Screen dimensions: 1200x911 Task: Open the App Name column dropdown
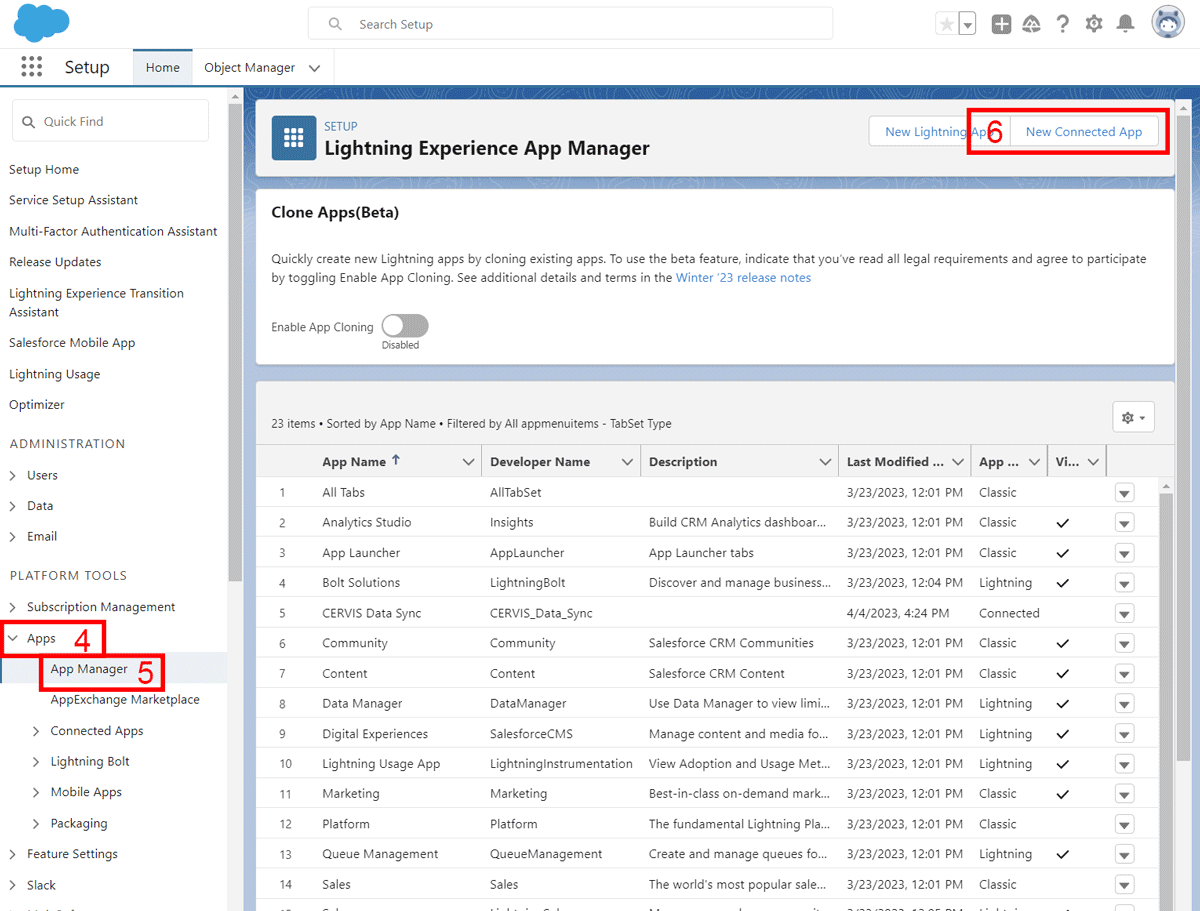click(x=466, y=461)
